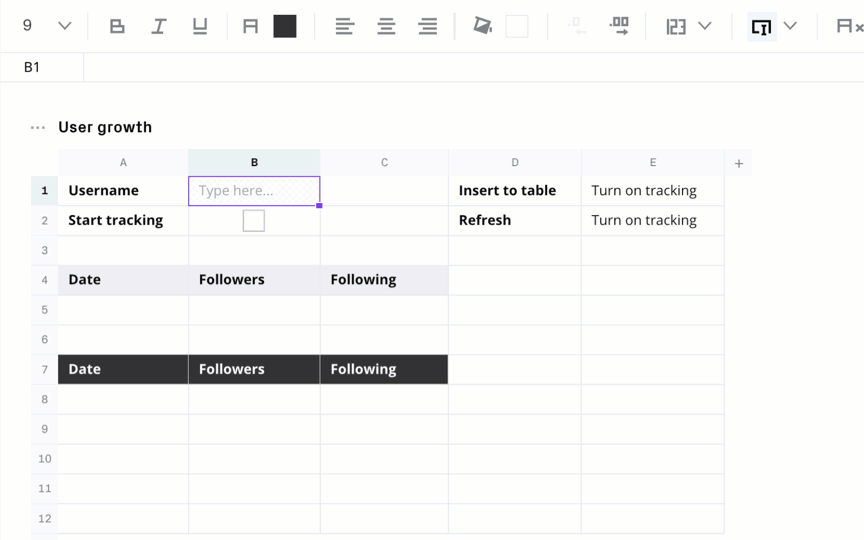Click the Type here... username input cell

pos(254,191)
